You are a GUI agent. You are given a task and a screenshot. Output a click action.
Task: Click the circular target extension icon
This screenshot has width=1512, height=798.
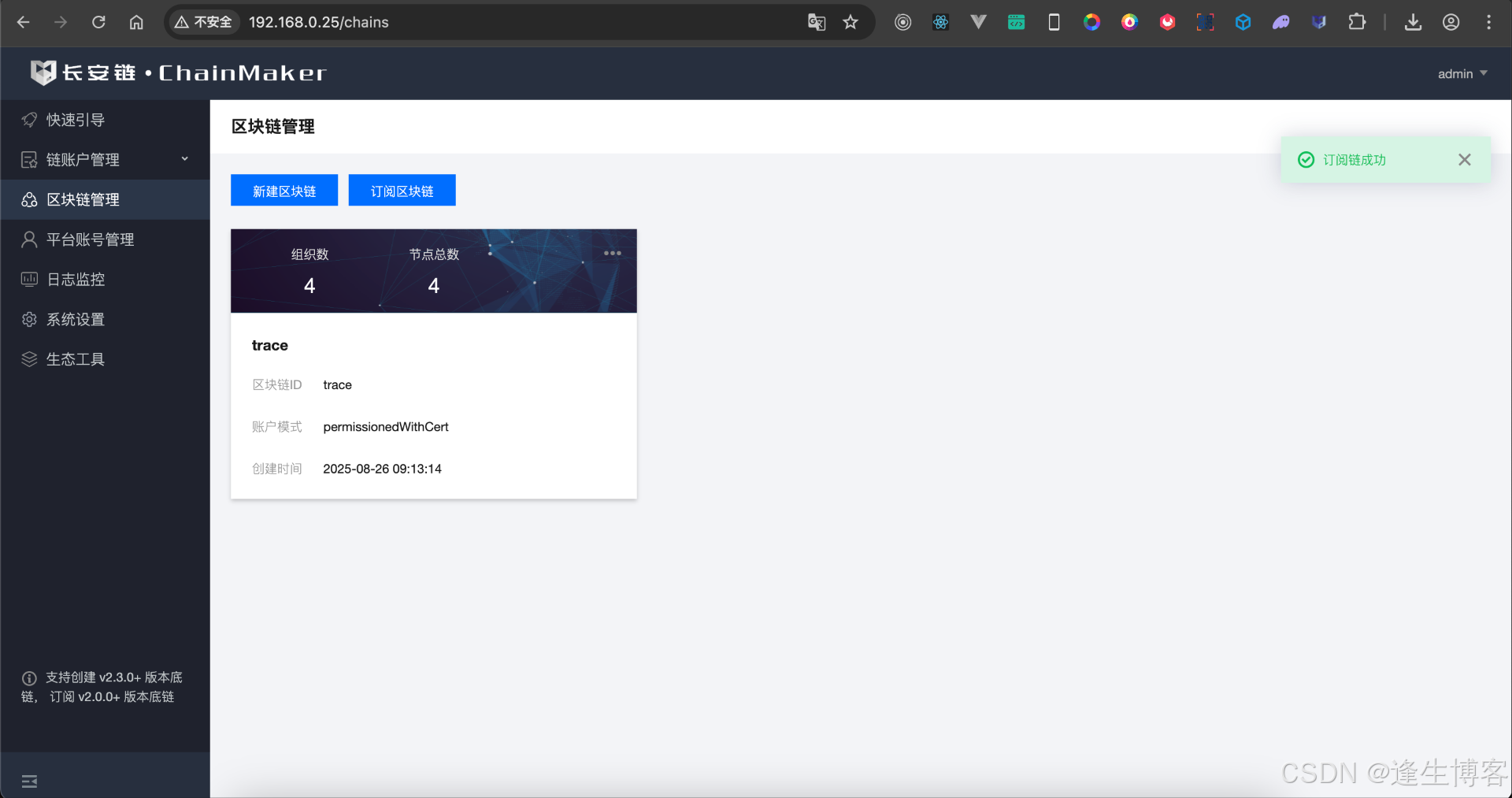click(x=903, y=22)
